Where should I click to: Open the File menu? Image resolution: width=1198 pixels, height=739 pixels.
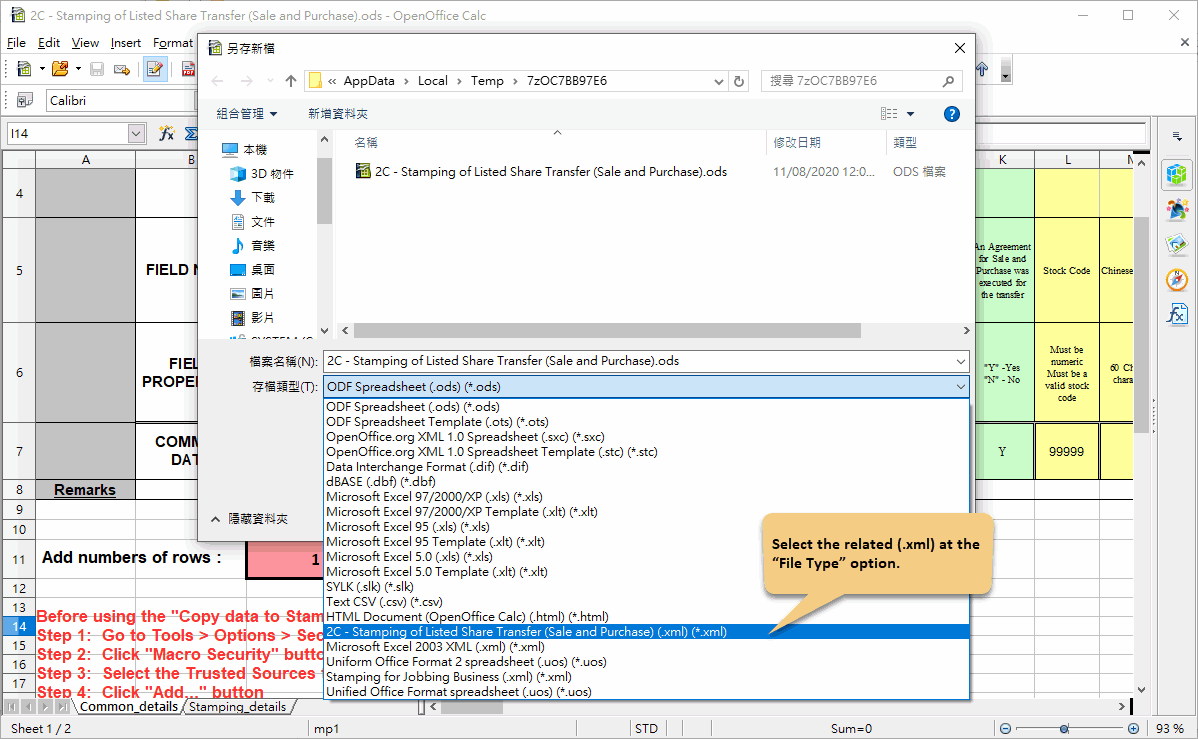[16, 43]
